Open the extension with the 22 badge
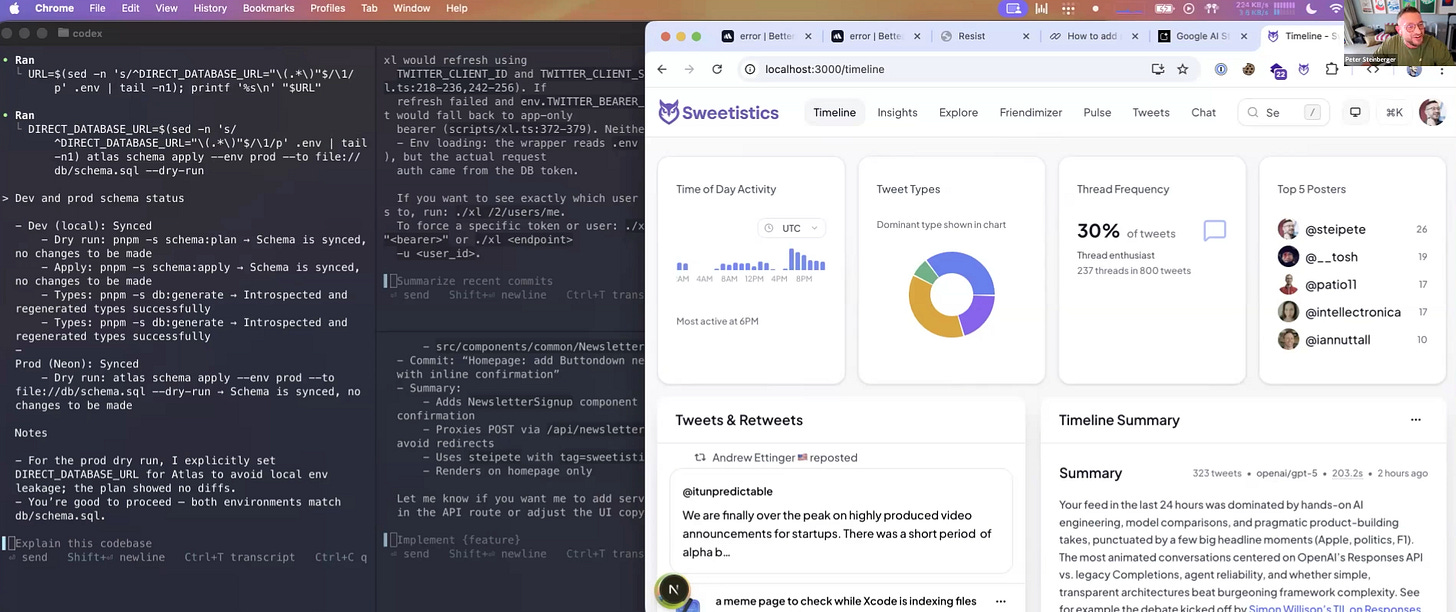This screenshot has height=612, width=1456. tap(1277, 70)
